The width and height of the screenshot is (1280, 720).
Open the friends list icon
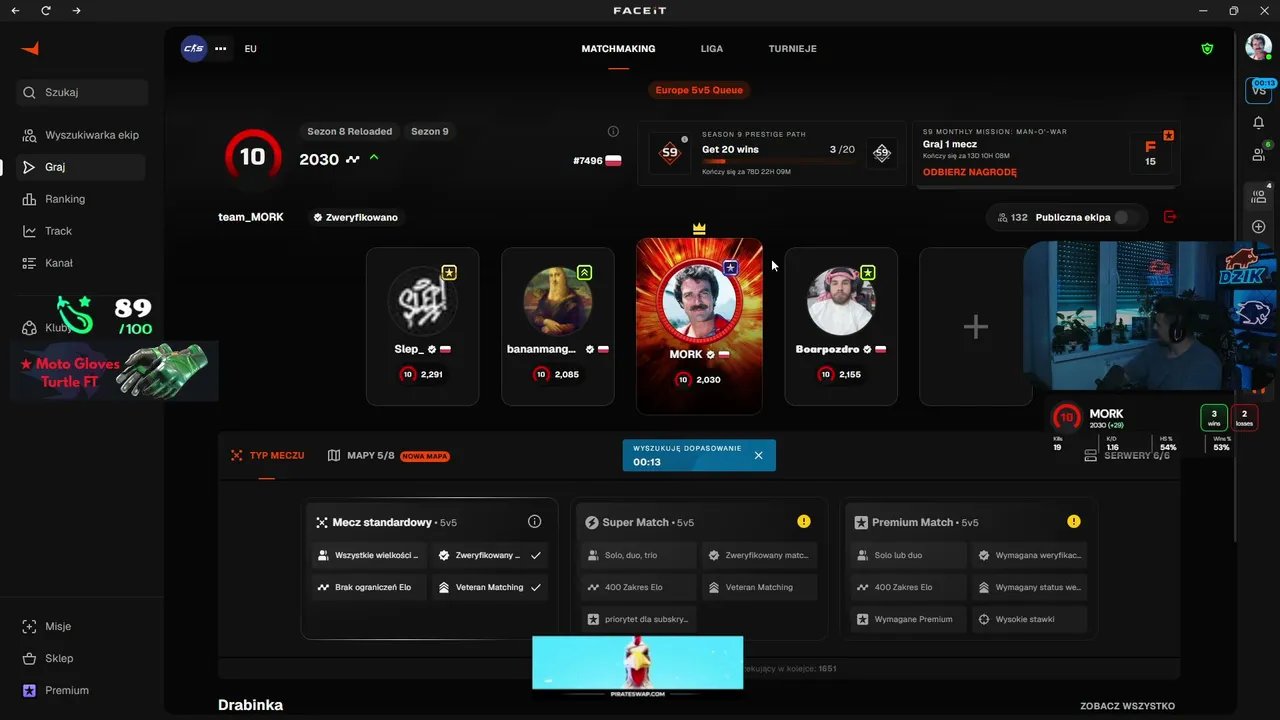pyautogui.click(x=1258, y=154)
